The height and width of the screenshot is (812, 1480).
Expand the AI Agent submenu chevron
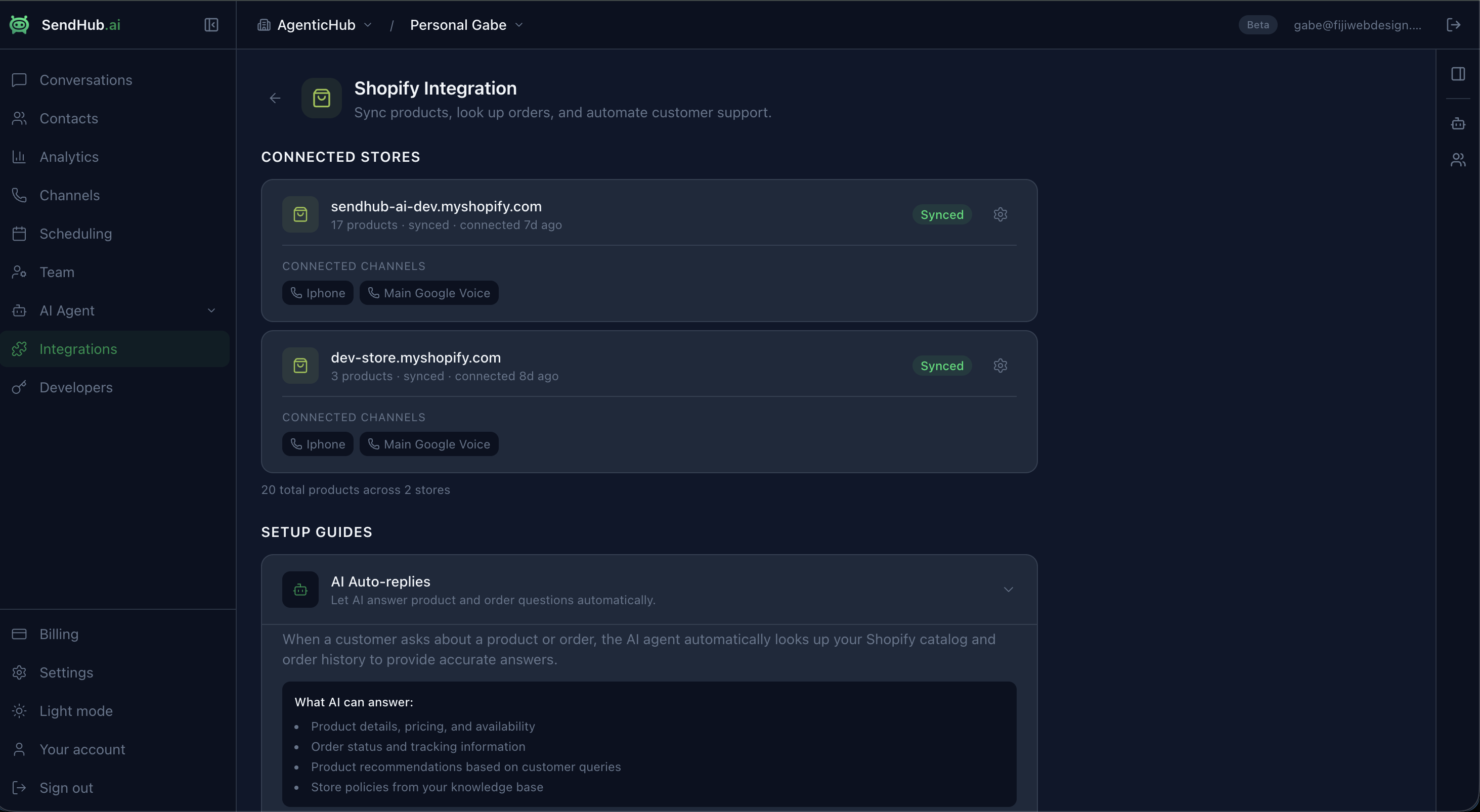(211, 310)
